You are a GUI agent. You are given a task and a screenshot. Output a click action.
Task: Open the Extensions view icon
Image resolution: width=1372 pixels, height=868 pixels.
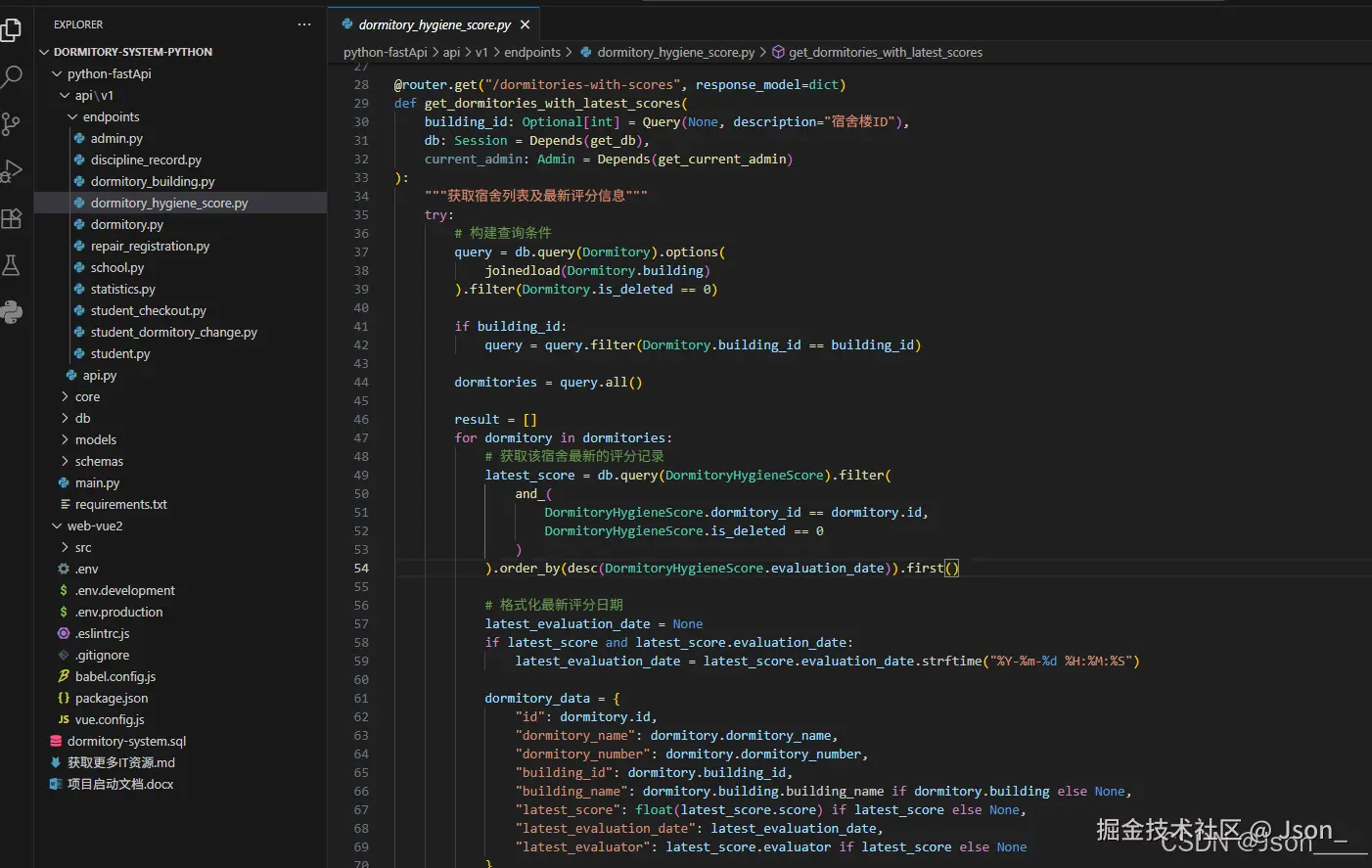click(x=12, y=218)
